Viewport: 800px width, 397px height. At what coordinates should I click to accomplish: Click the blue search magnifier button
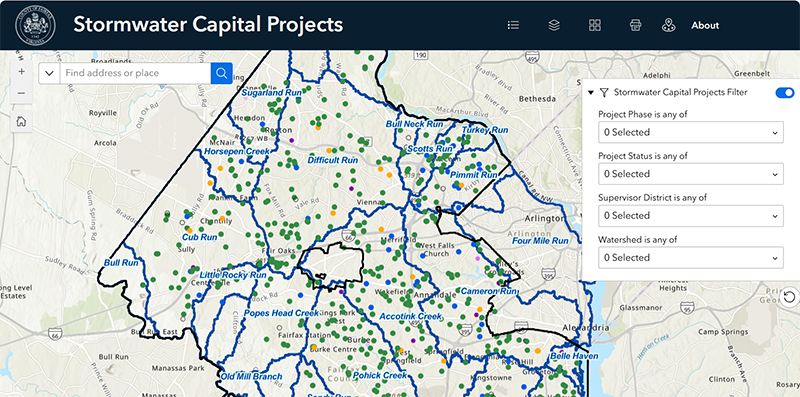tap(221, 73)
